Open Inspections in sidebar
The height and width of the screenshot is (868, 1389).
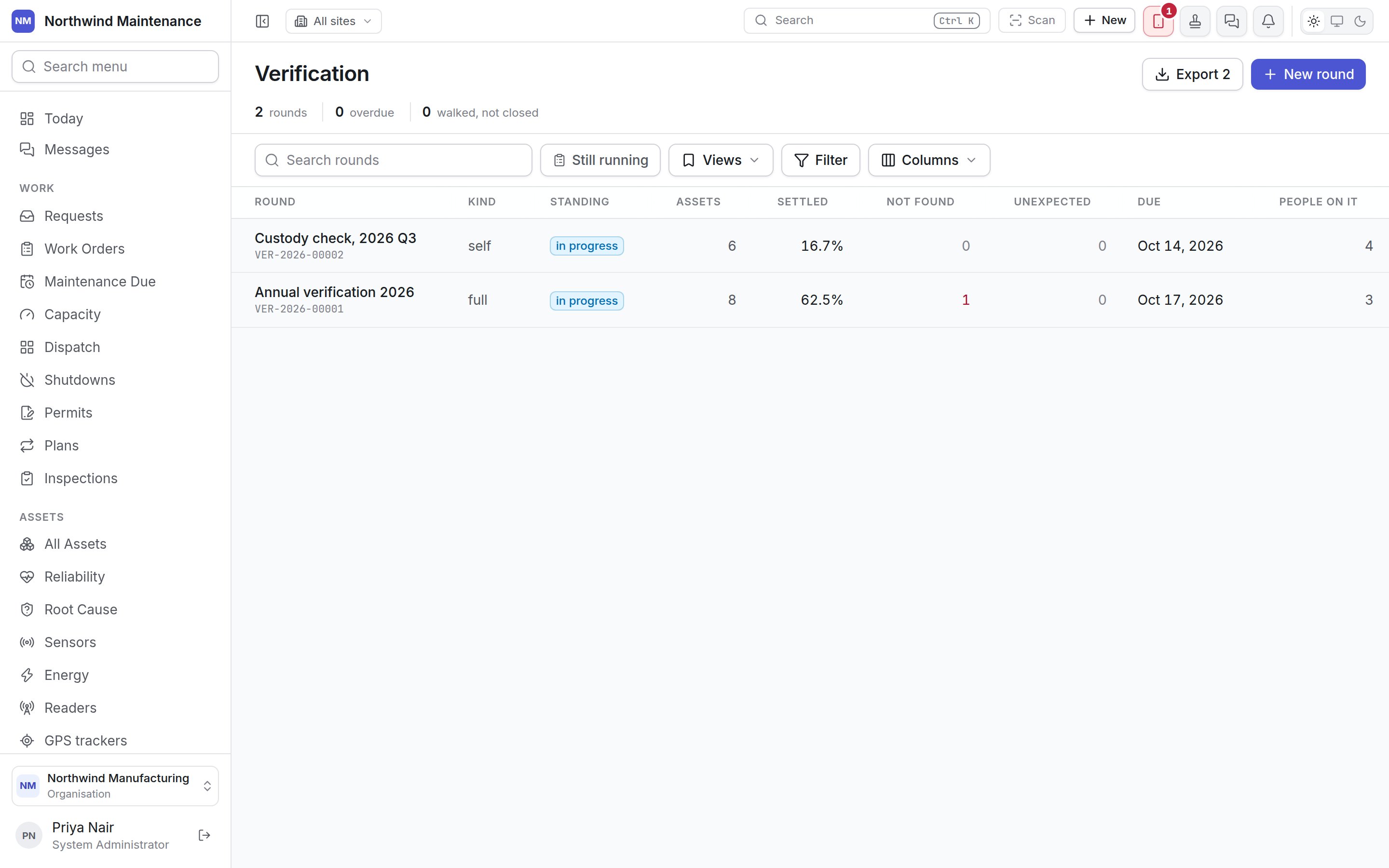pyautogui.click(x=115, y=478)
